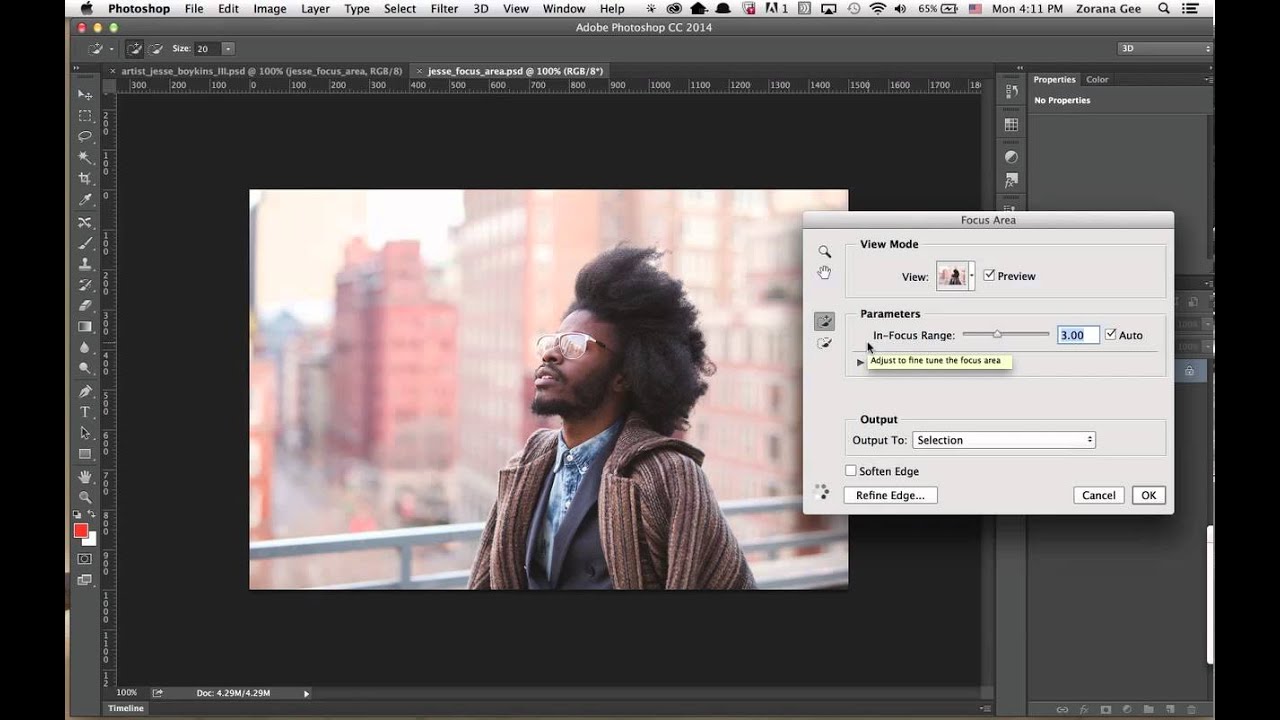Pick the Zoom tool in Focus Area dialog
Image resolution: width=1280 pixels, height=720 pixels.
(x=824, y=252)
